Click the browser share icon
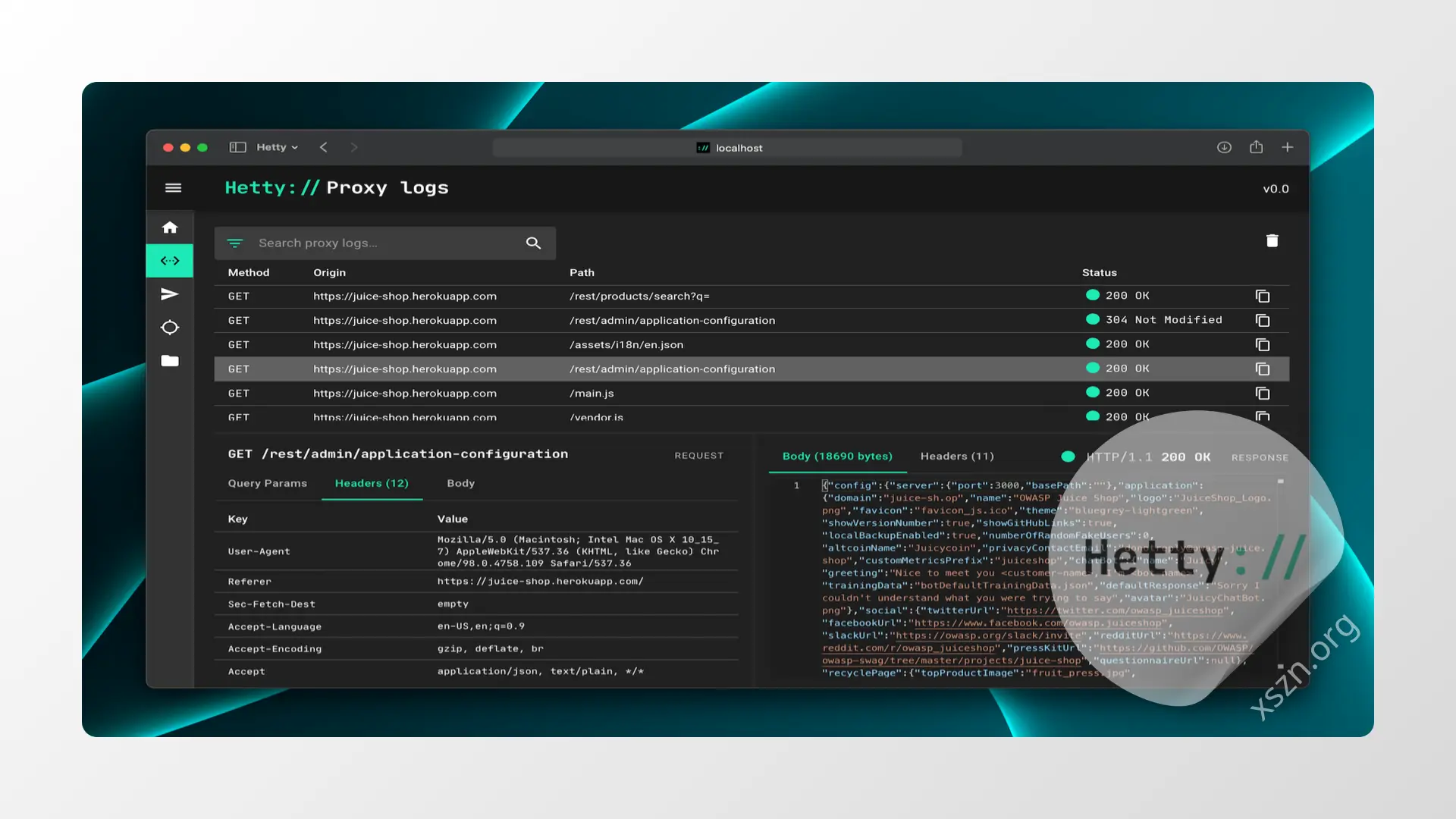 (x=1256, y=147)
